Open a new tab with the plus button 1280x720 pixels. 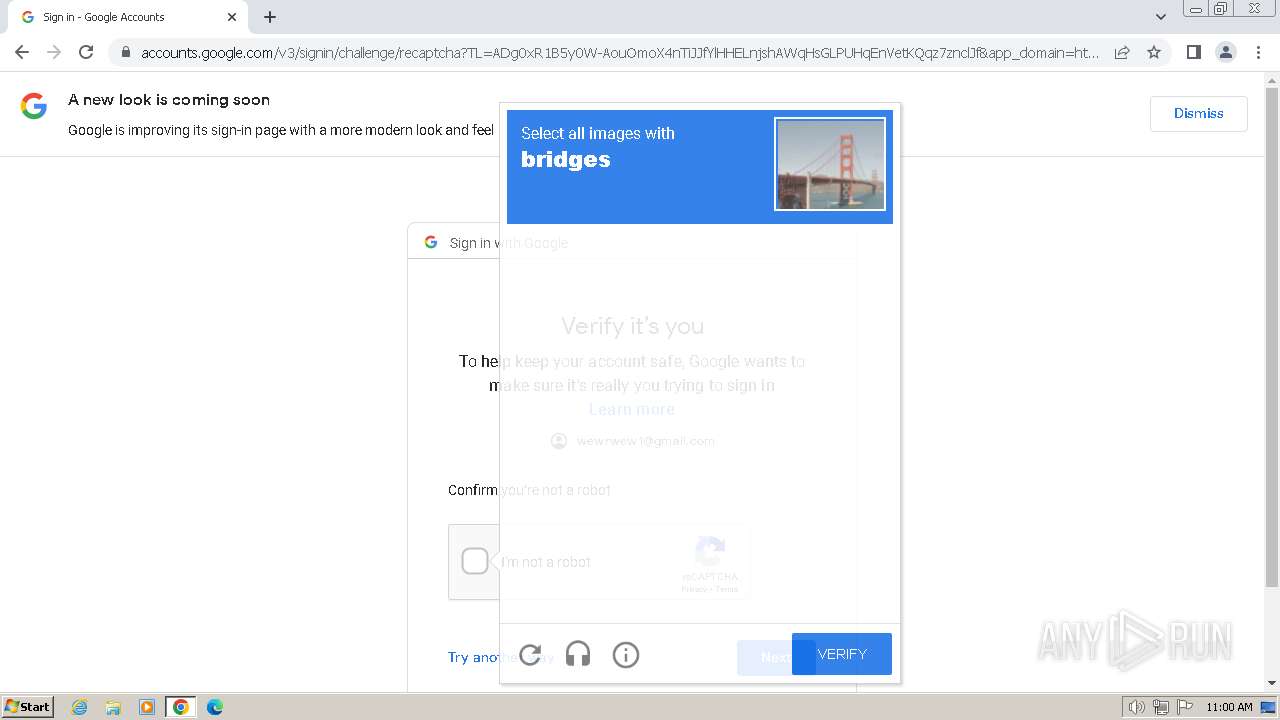[270, 17]
